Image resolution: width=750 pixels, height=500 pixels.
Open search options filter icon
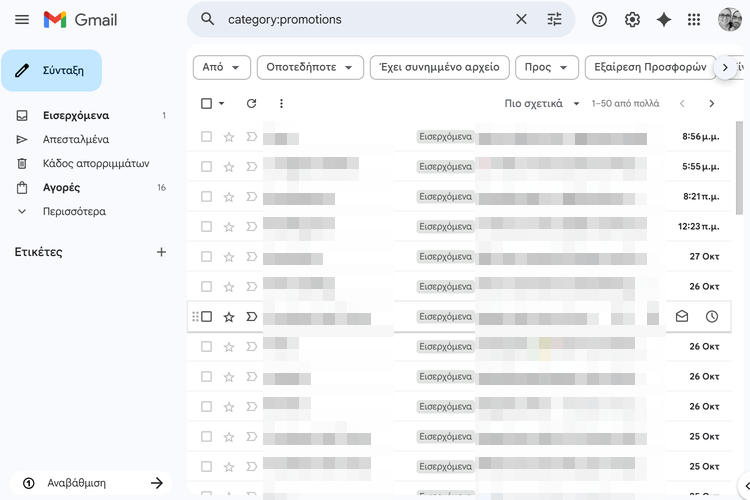tap(554, 19)
